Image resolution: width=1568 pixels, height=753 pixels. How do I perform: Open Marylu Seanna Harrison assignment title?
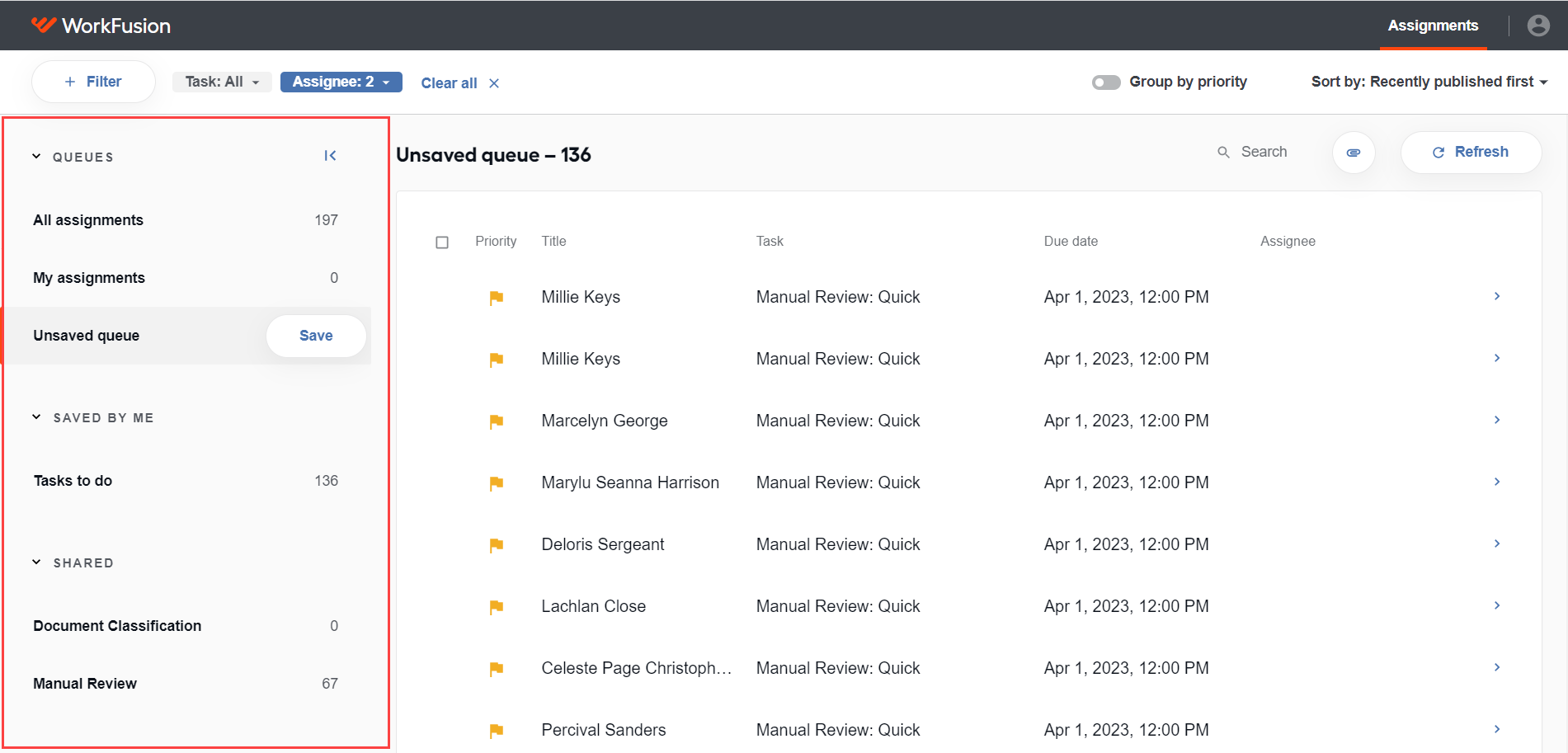(630, 482)
